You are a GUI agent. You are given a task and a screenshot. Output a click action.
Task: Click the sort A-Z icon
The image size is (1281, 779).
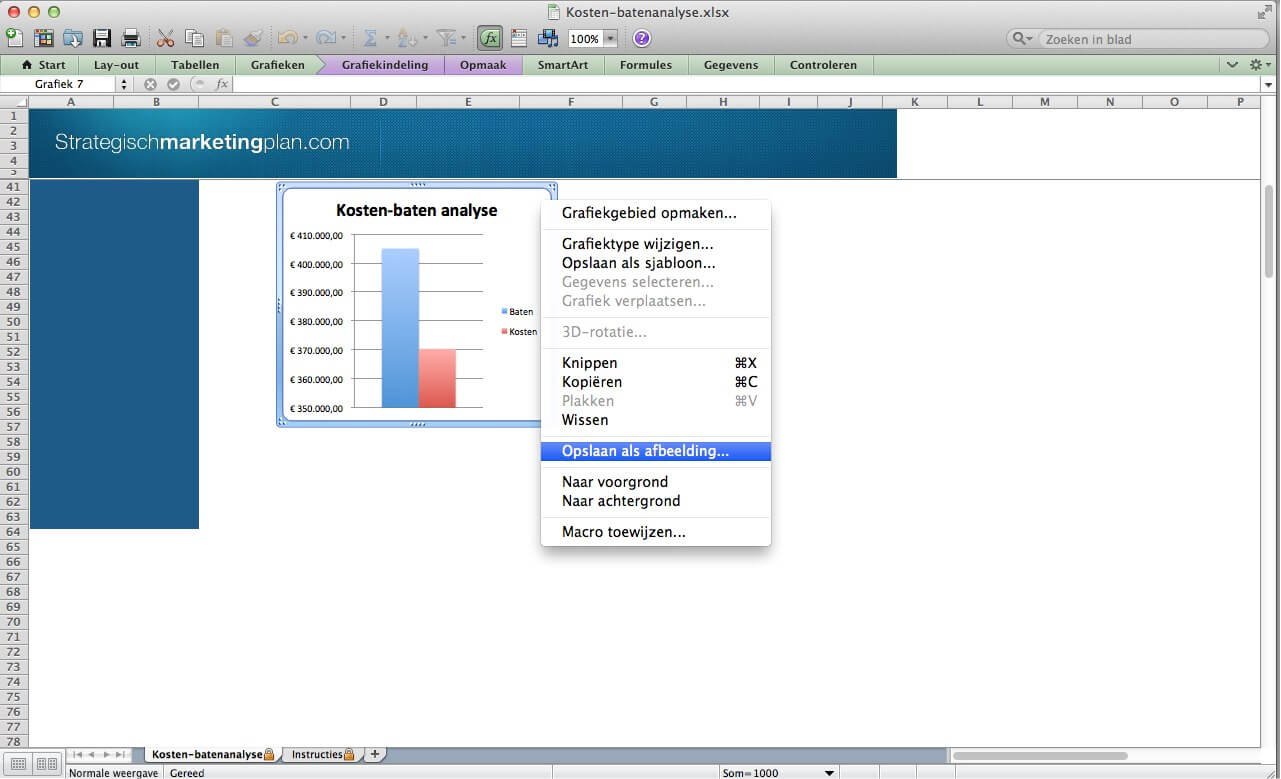406,38
